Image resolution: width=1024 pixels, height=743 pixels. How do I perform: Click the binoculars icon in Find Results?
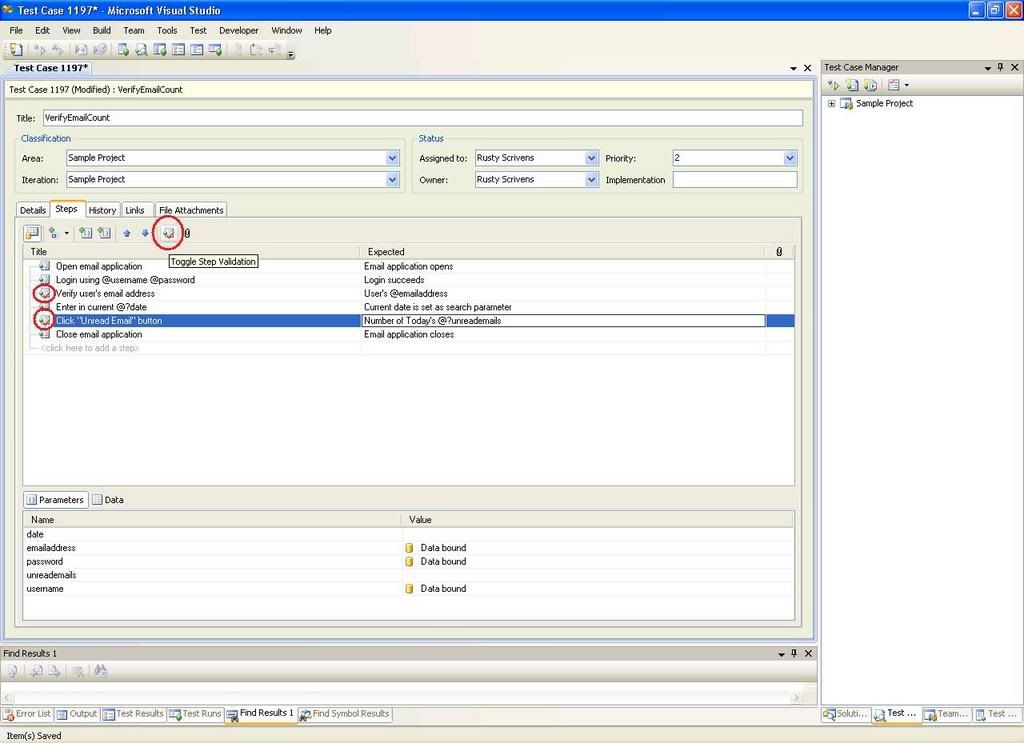[x=101, y=671]
